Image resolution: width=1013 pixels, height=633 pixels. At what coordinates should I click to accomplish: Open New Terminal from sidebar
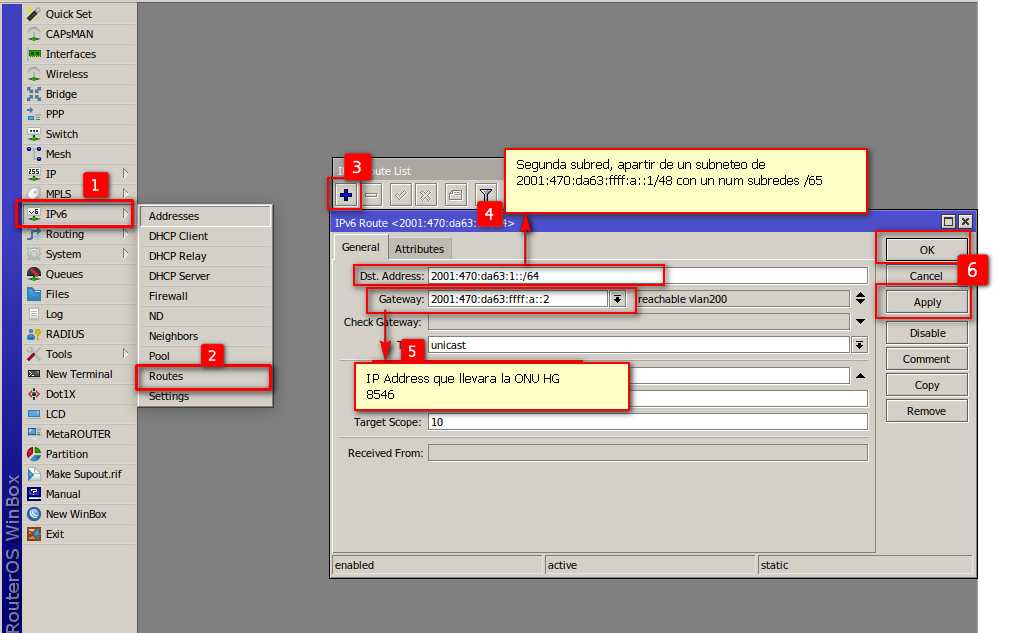[x=78, y=374]
